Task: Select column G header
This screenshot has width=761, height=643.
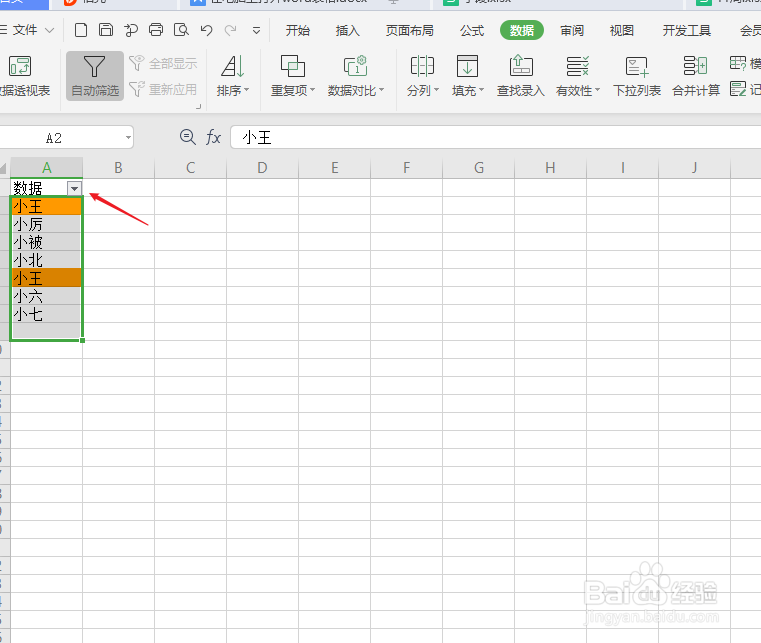Action: point(479,168)
